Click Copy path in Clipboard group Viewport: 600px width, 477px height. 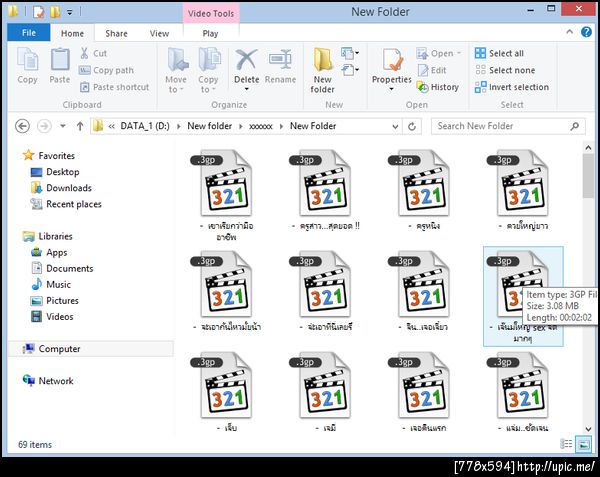(106, 70)
